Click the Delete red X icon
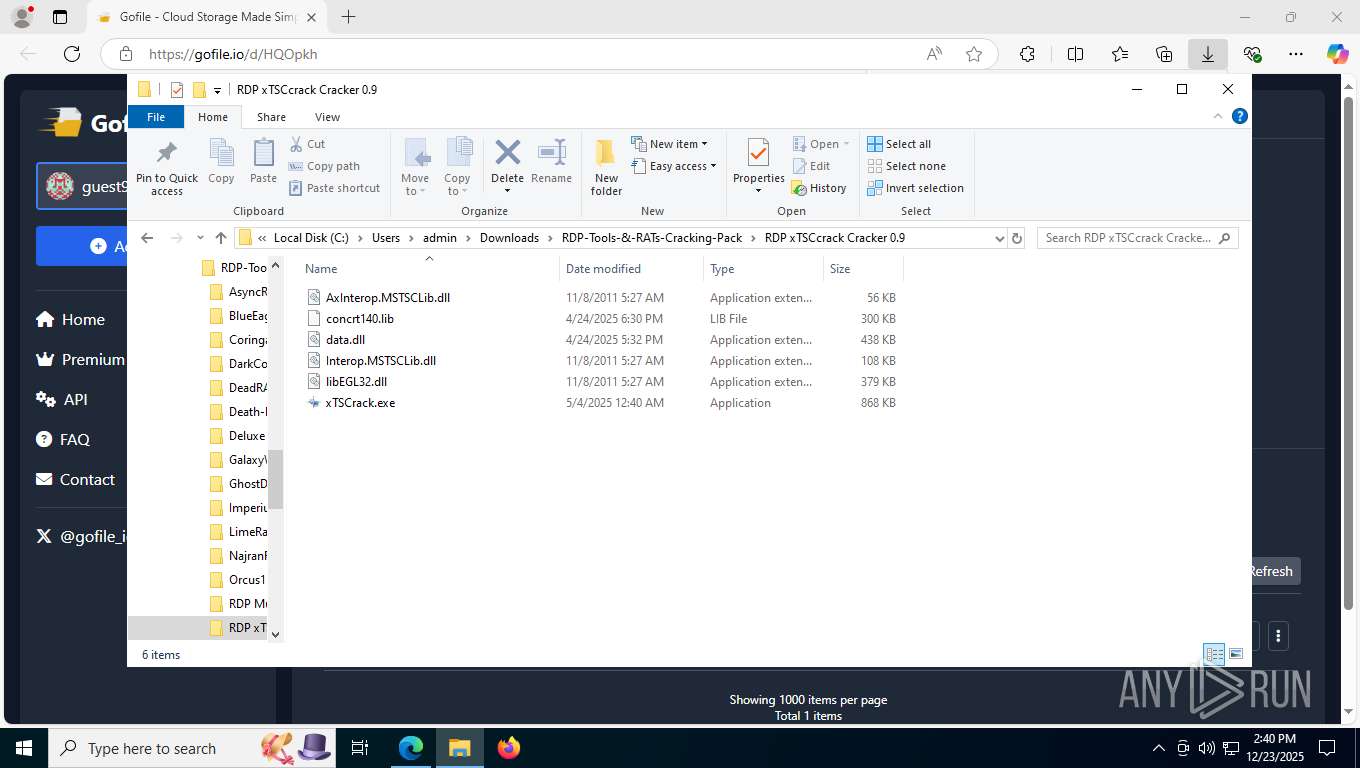 507,153
